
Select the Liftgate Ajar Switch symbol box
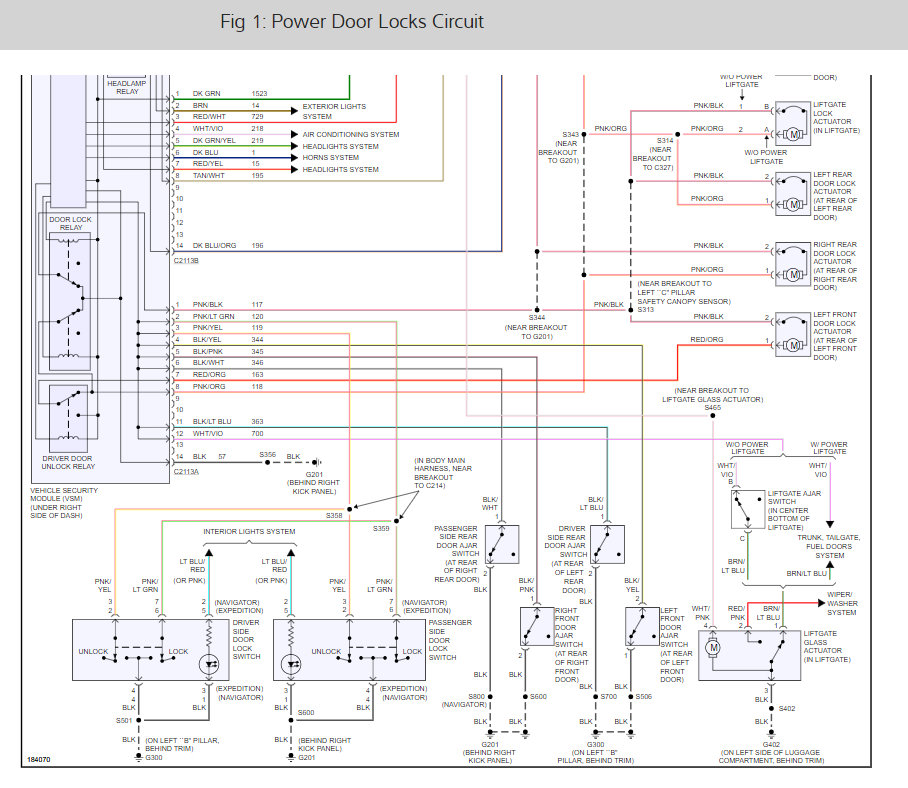[748, 510]
